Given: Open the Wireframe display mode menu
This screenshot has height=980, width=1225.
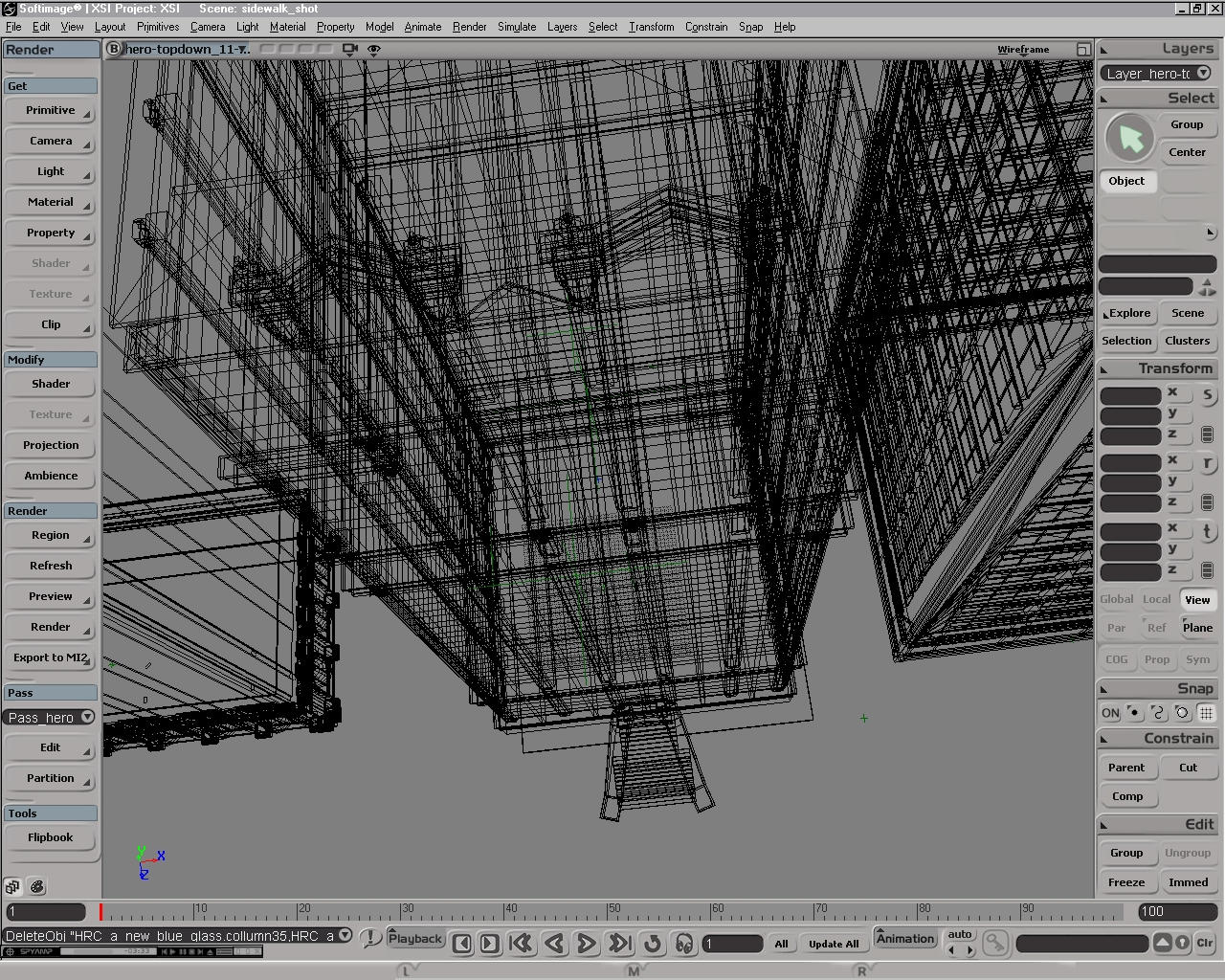Looking at the screenshot, I should [x=1023, y=50].
